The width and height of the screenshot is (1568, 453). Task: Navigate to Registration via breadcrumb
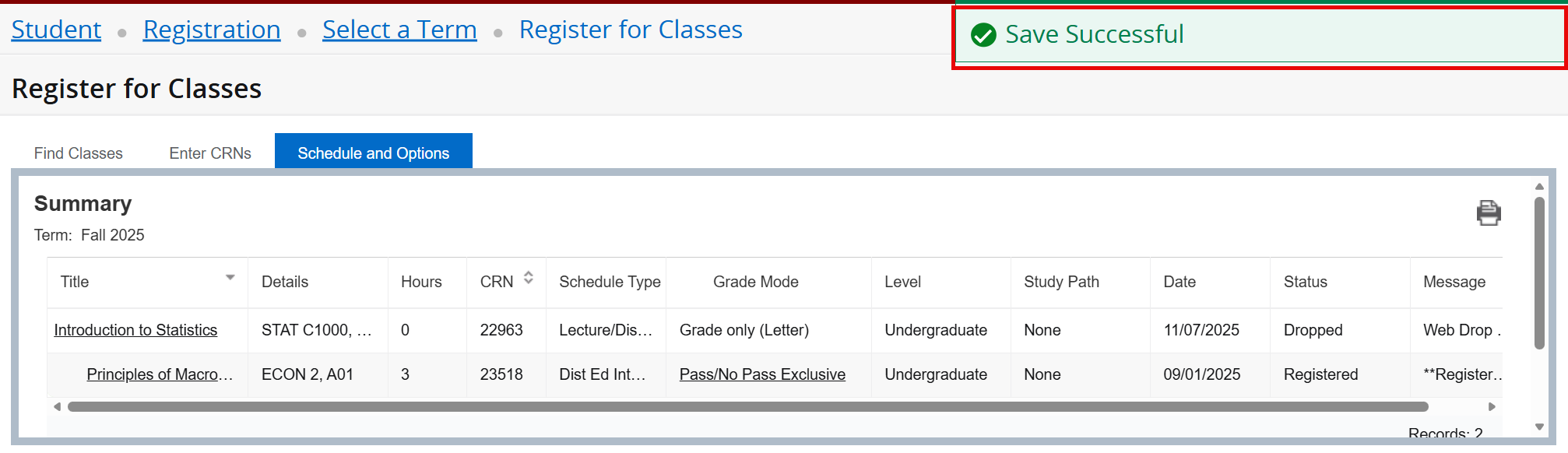pos(211,29)
